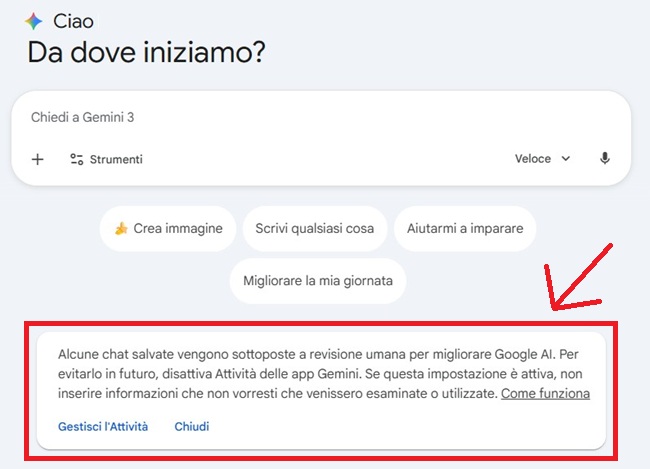Open the Come funziona link
The height and width of the screenshot is (469, 650).
click(x=545, y=393)
